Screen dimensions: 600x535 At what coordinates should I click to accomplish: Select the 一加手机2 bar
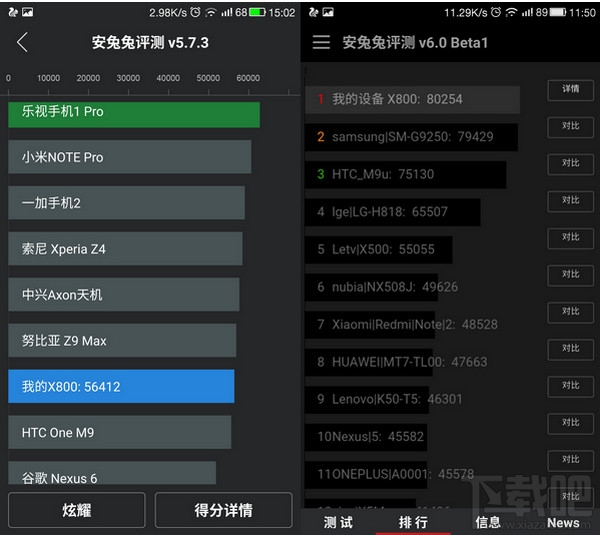126,202
